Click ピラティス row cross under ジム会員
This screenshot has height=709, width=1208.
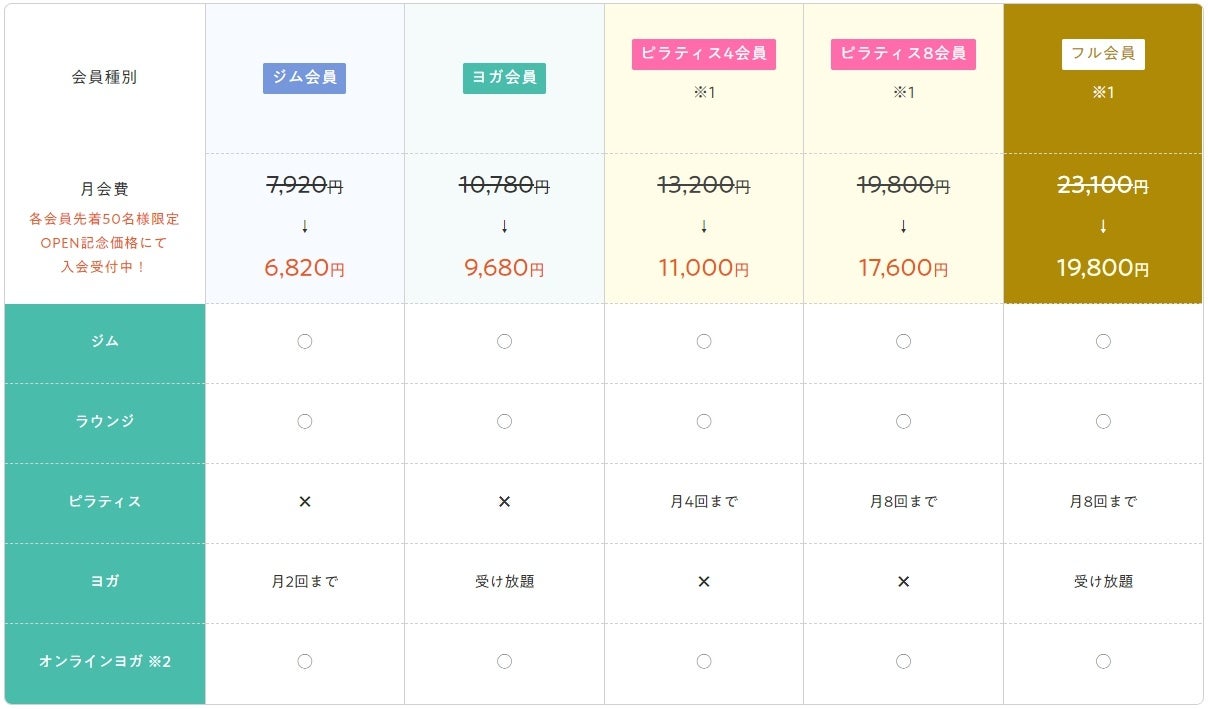pos(305,502)
